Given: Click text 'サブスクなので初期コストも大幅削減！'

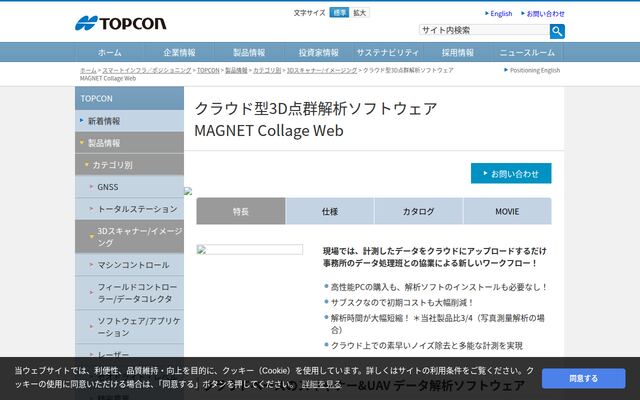Looking at the screenshot, I should pyautogui.click(x=402, y=302).
